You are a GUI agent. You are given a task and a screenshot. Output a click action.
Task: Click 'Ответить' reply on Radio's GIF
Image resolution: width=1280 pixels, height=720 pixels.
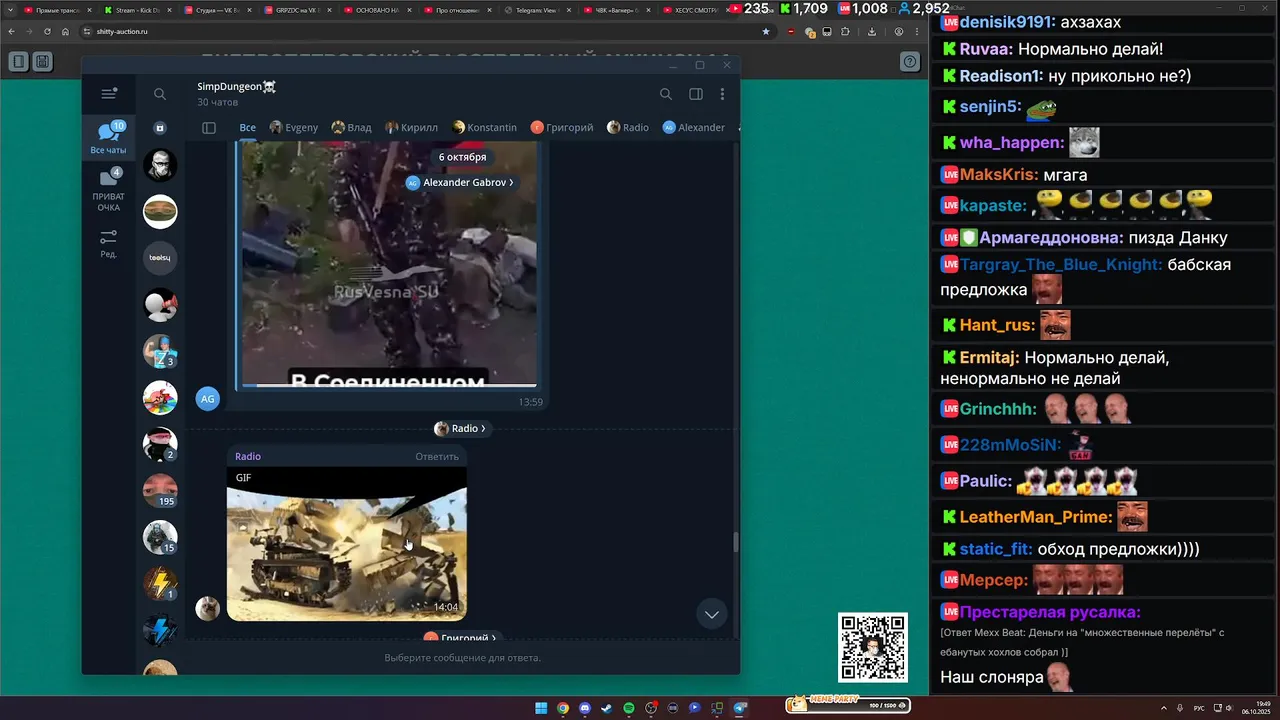click(x=437, y=457)
